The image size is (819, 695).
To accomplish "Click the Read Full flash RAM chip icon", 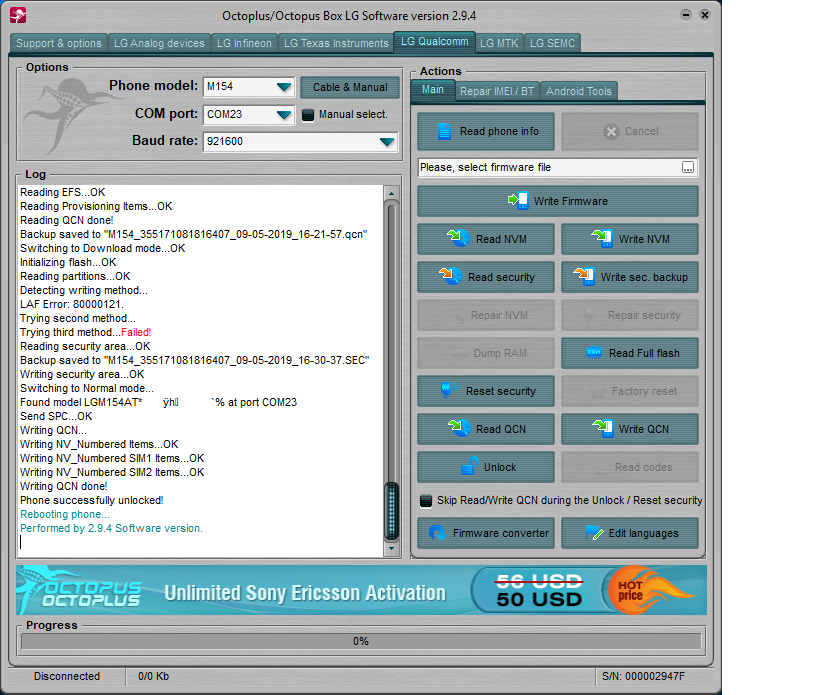I will [593, 352].
